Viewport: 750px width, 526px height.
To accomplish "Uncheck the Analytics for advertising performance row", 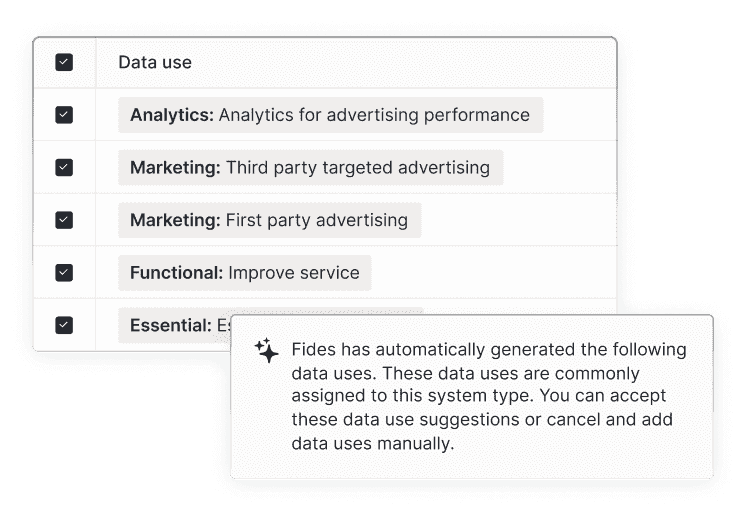I will (64, 115).
